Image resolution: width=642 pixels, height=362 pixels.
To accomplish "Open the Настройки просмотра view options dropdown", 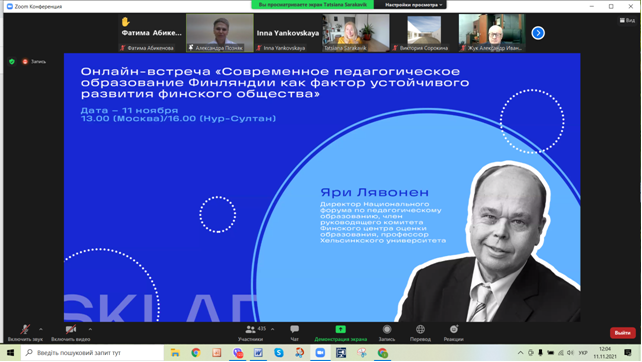I will point(413,5).
